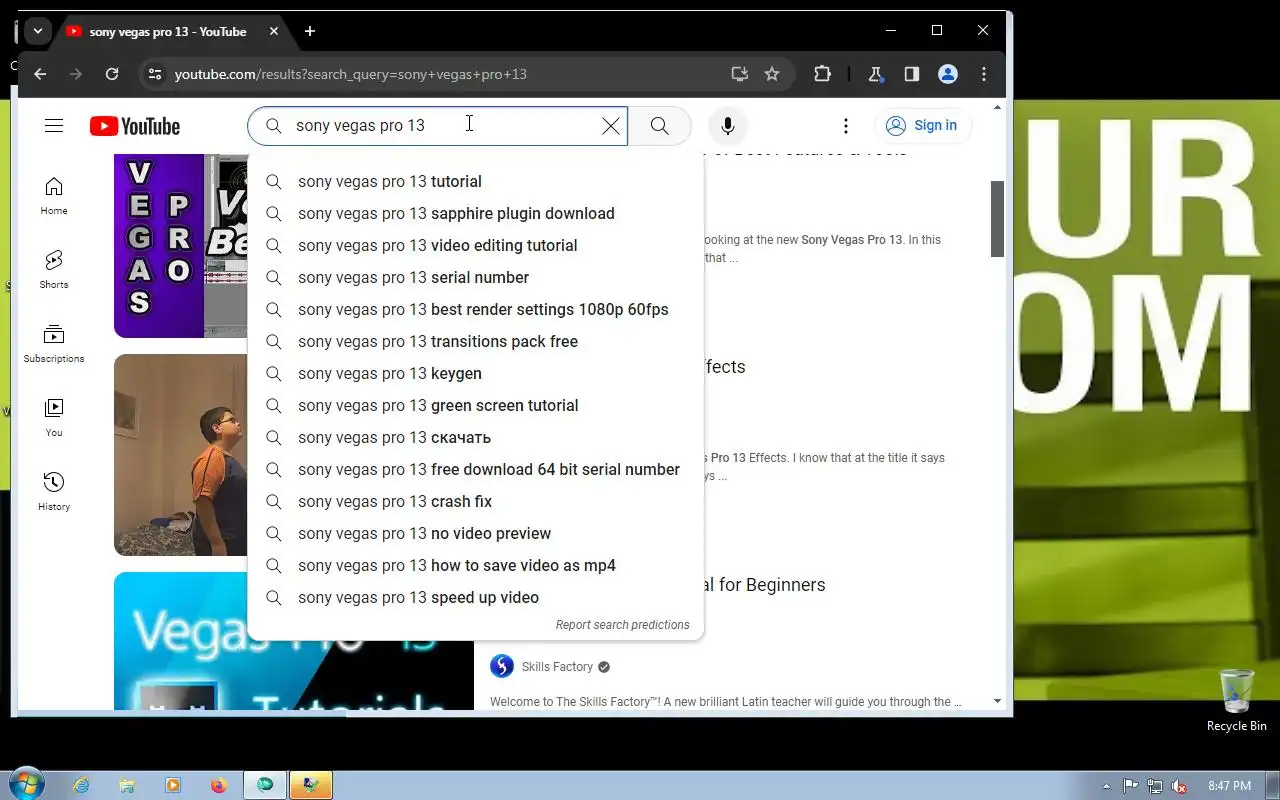Viewport: 1280px width, 800px height.
Task: Choose suggestion 'sony vegas pro 13 keygen'
Action: coord(475,373)
